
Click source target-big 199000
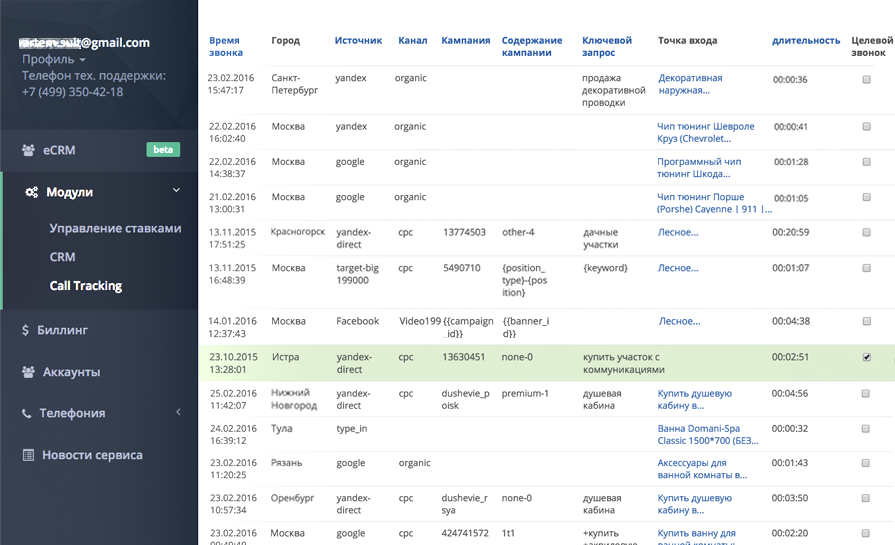point(357,274)
